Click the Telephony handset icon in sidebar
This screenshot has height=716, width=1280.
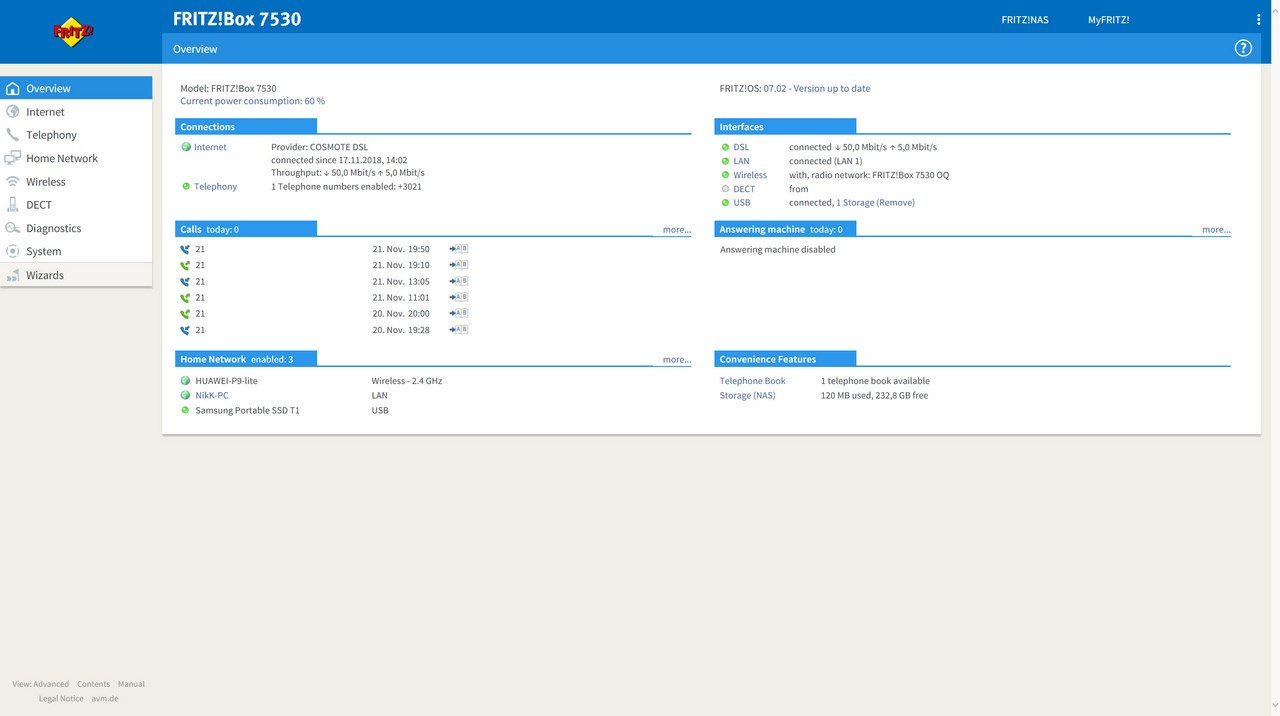tap(13, 135)
